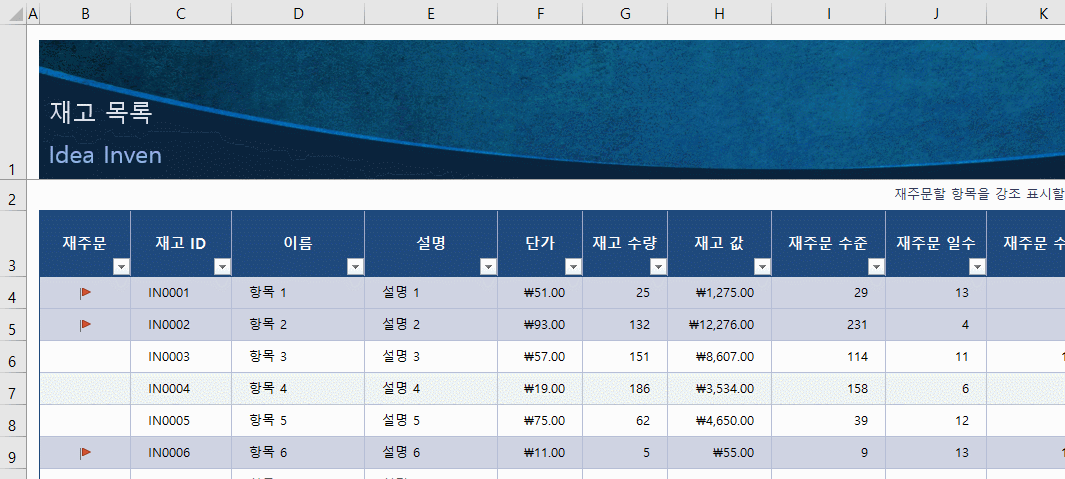Select row 2 header
This screenshot has height=479, width=1065.
tap(13, 195)
